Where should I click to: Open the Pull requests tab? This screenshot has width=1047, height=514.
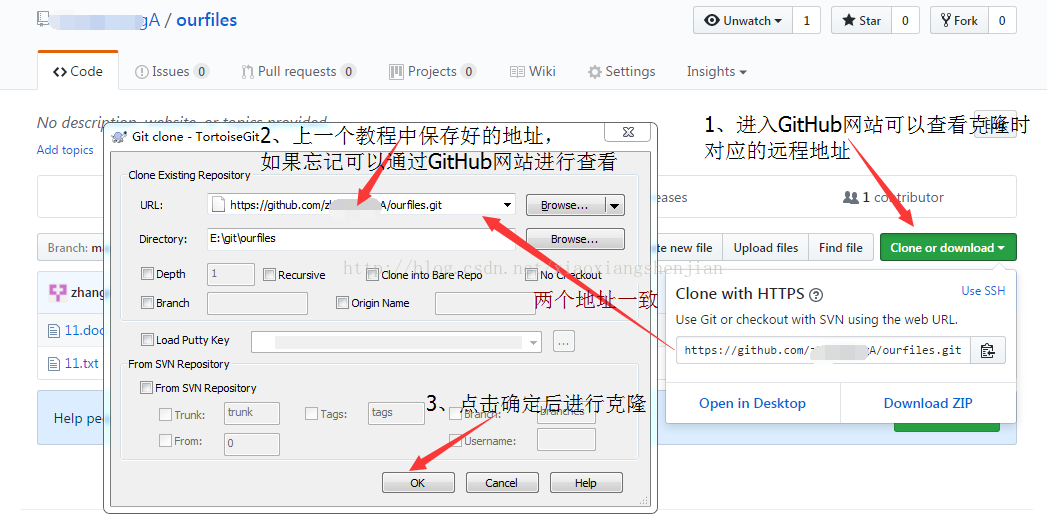click(x=298, y=71)
